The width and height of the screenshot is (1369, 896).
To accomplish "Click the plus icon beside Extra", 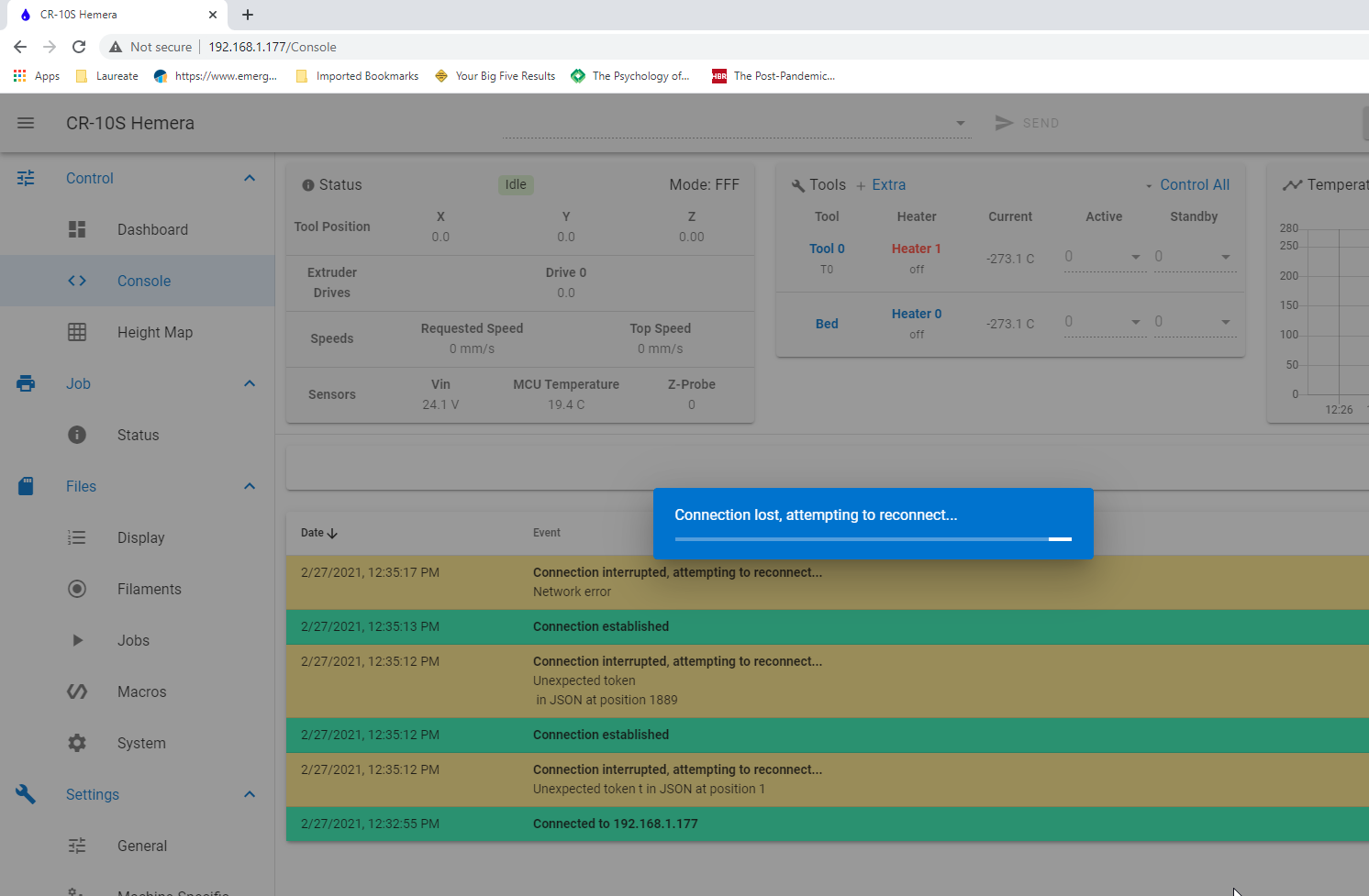I will point(861,186).
